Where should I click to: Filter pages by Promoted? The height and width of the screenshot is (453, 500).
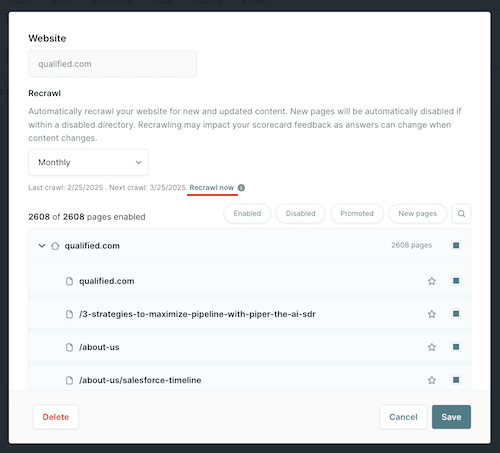tap(357, 213)
